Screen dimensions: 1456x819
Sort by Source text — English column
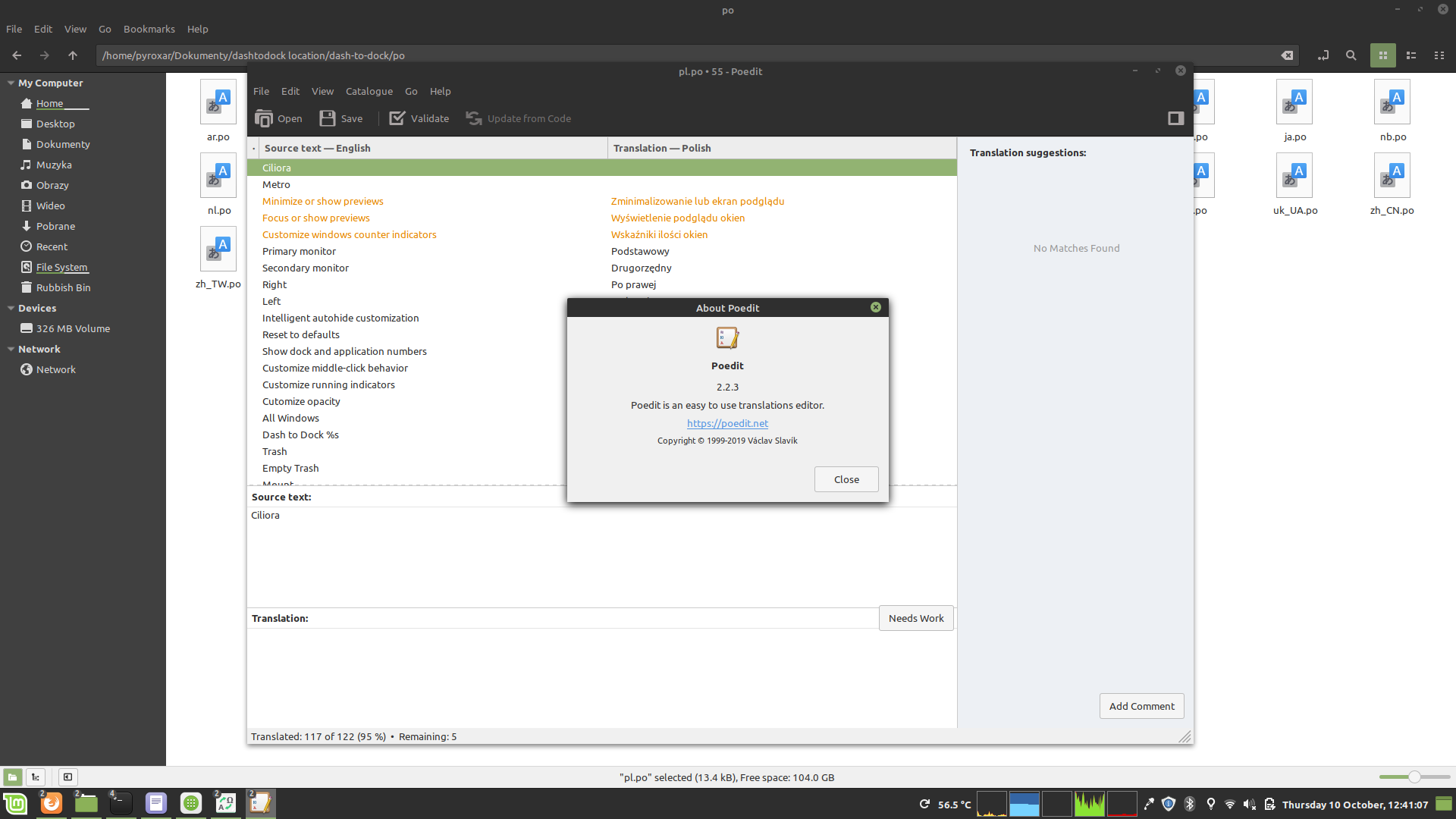click(433, 148)
